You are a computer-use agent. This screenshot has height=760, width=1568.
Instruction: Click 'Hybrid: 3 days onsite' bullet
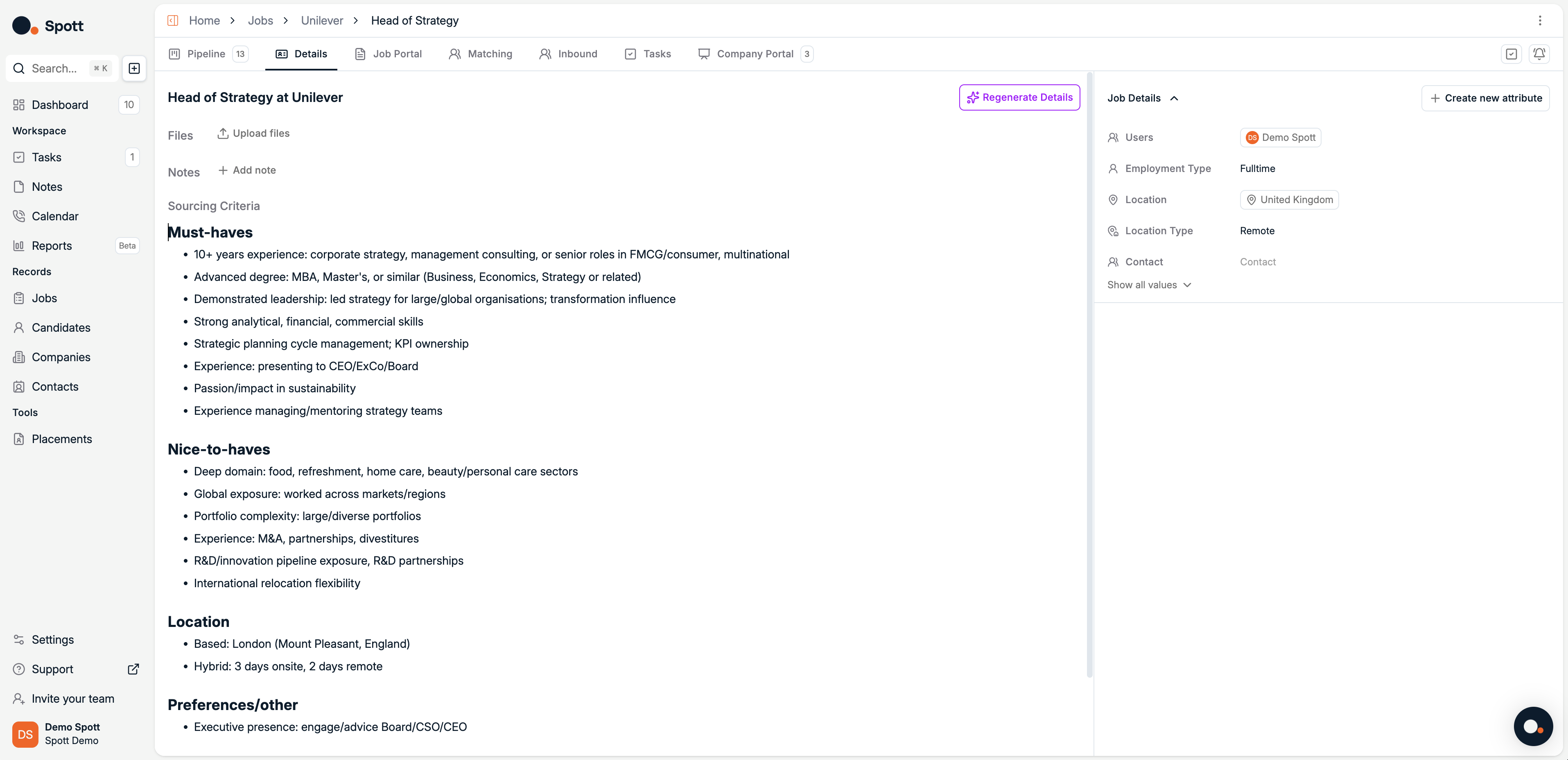[288, 666]
